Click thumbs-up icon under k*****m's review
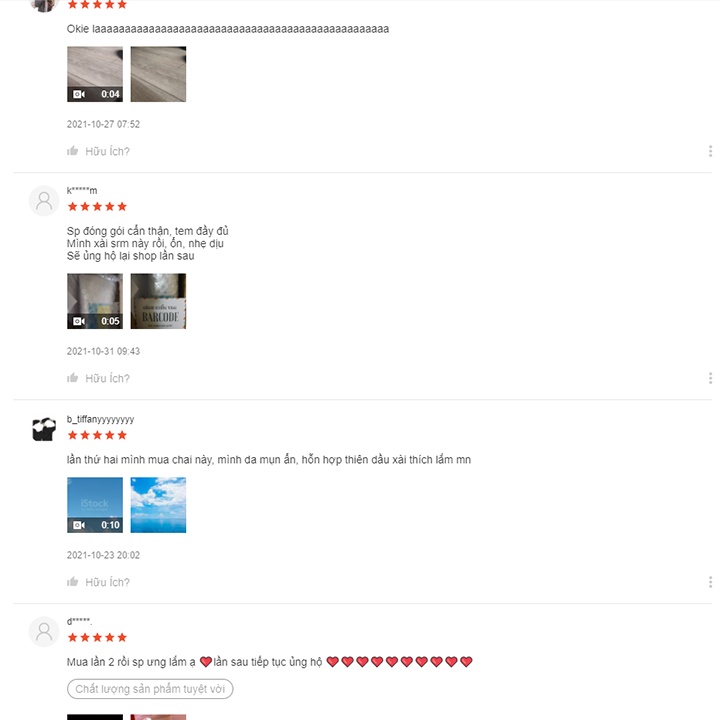The width and height of the screenshot is (720, 720). pos(73,378)
